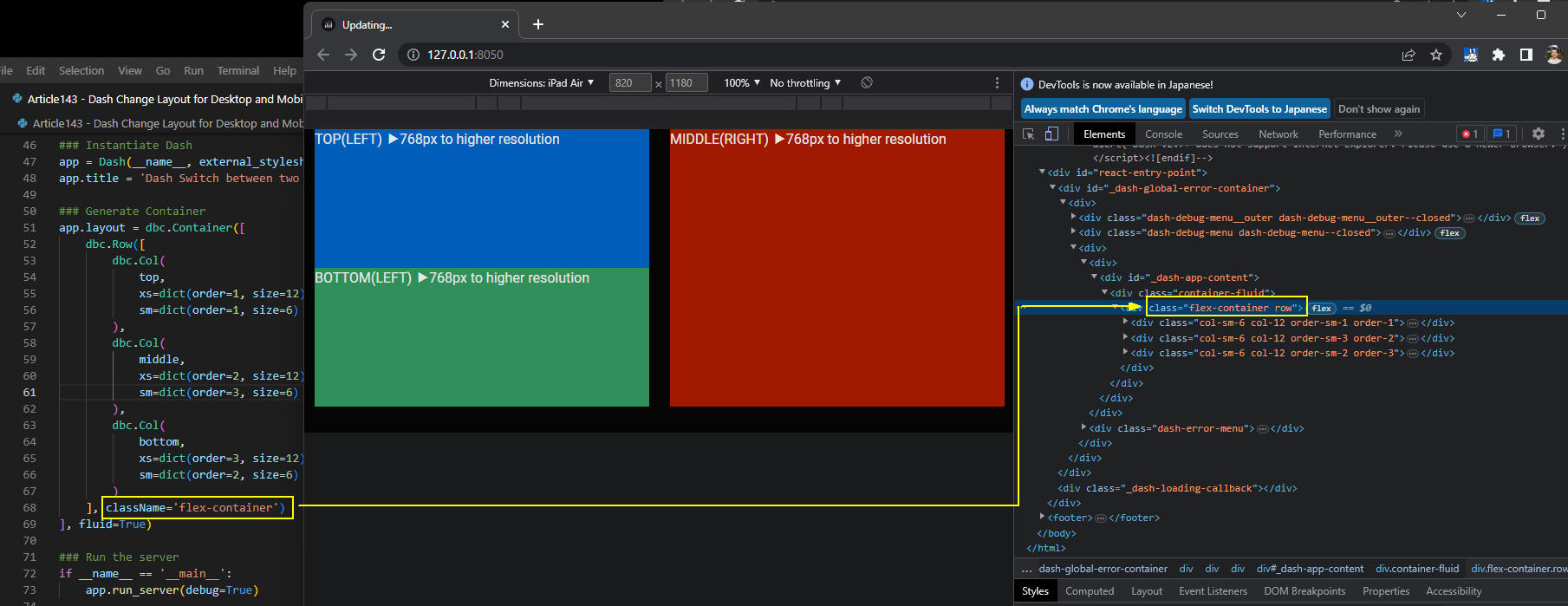Expand the order-sm-2 order-3 column div

1126,353
